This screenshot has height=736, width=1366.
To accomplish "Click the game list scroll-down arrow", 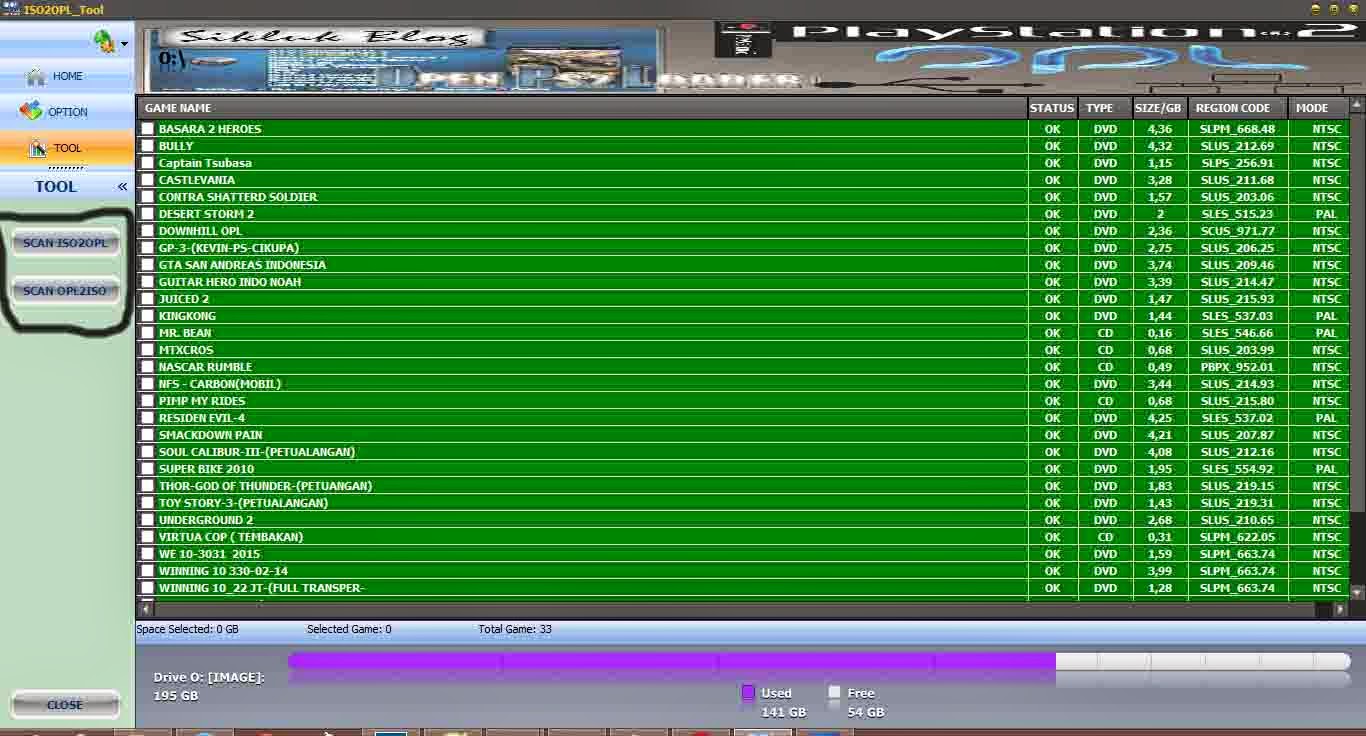I will click(x=1357, y=592).
